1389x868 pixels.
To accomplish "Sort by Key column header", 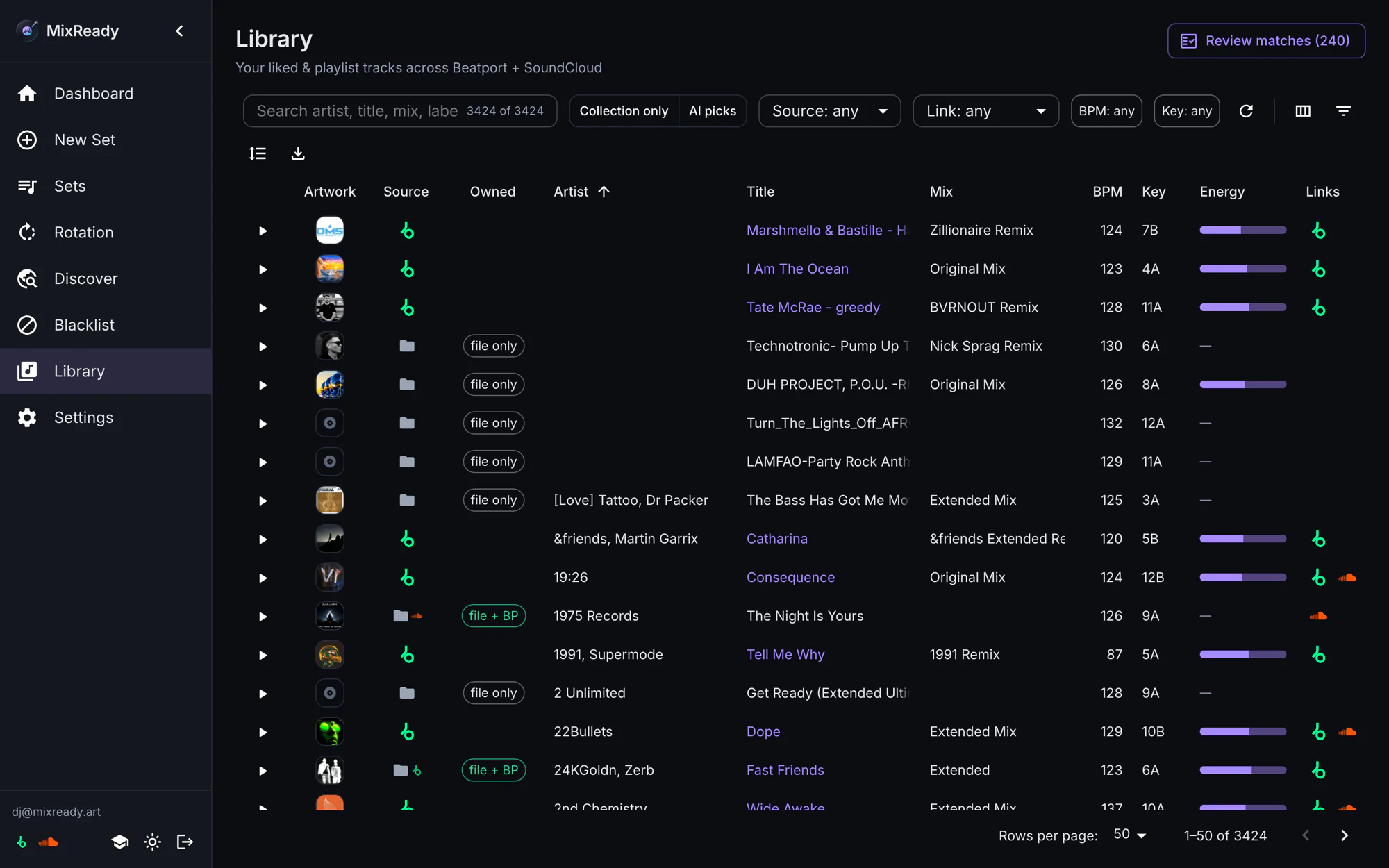I will click(x=1154, y=192).
